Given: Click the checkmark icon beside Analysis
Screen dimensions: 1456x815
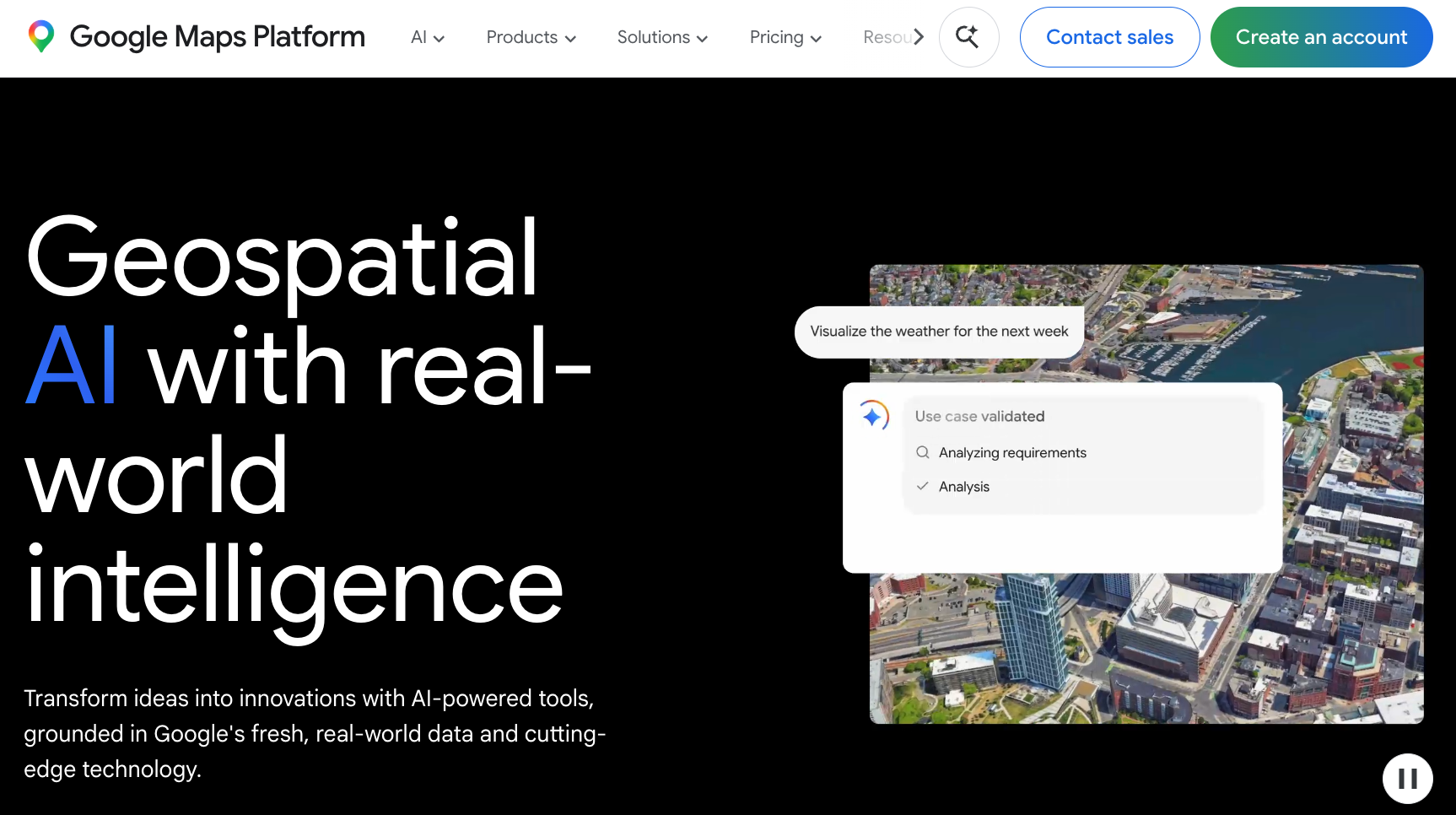Looking at the screenshot, I should point(923,486).
